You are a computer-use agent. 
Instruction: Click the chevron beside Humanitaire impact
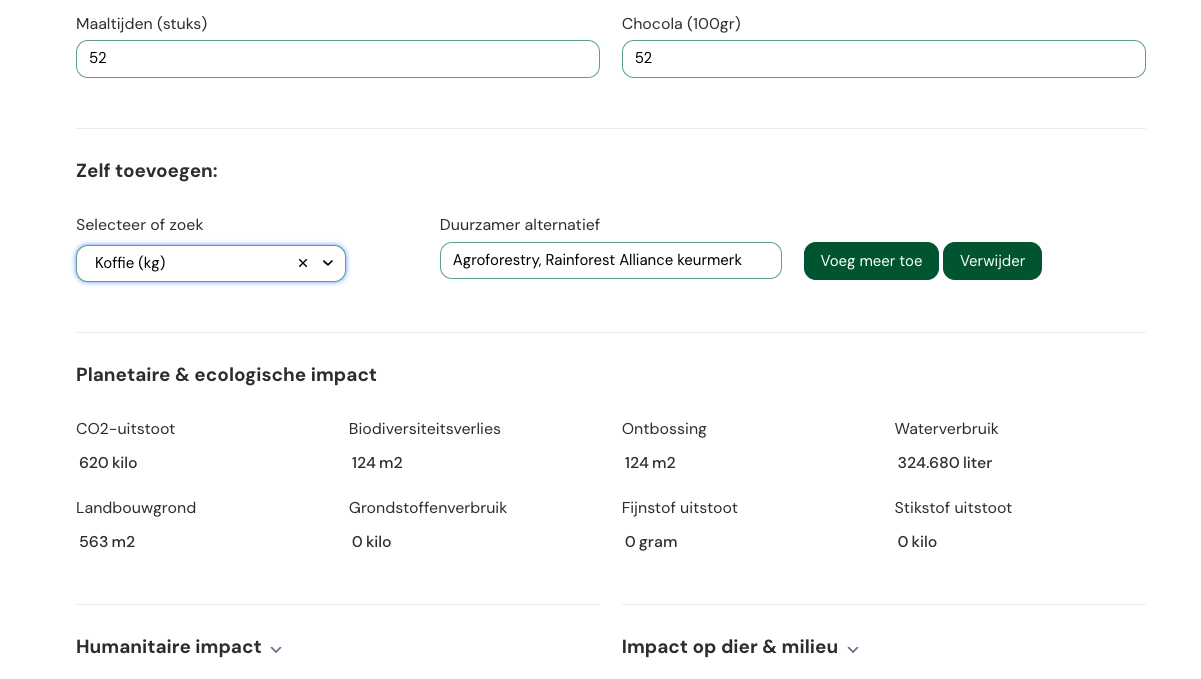(x=276, y=649)
